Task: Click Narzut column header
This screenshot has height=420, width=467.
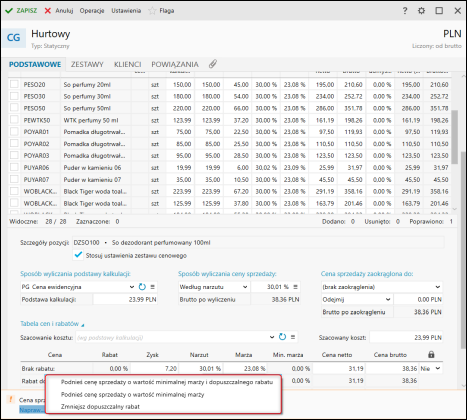Action: coord(199,355)
